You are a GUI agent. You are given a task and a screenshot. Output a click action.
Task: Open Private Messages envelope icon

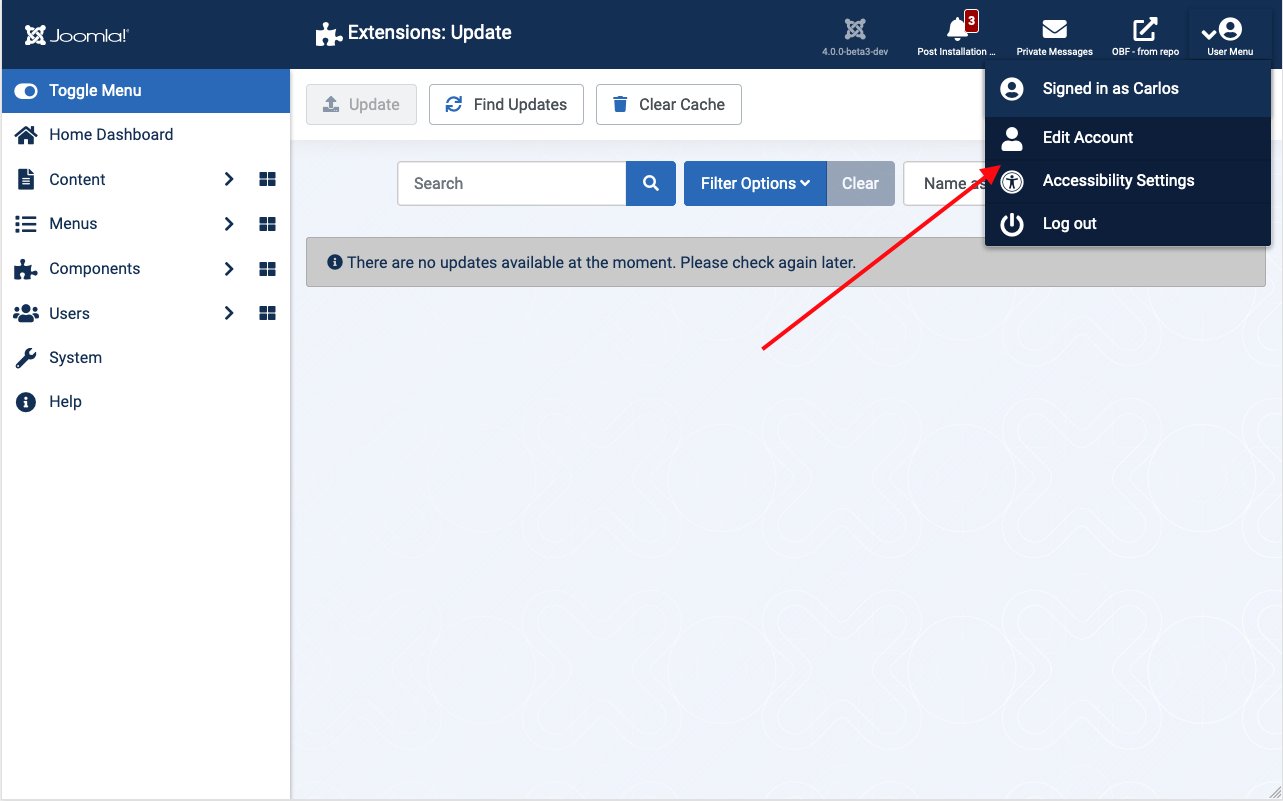1054,30
